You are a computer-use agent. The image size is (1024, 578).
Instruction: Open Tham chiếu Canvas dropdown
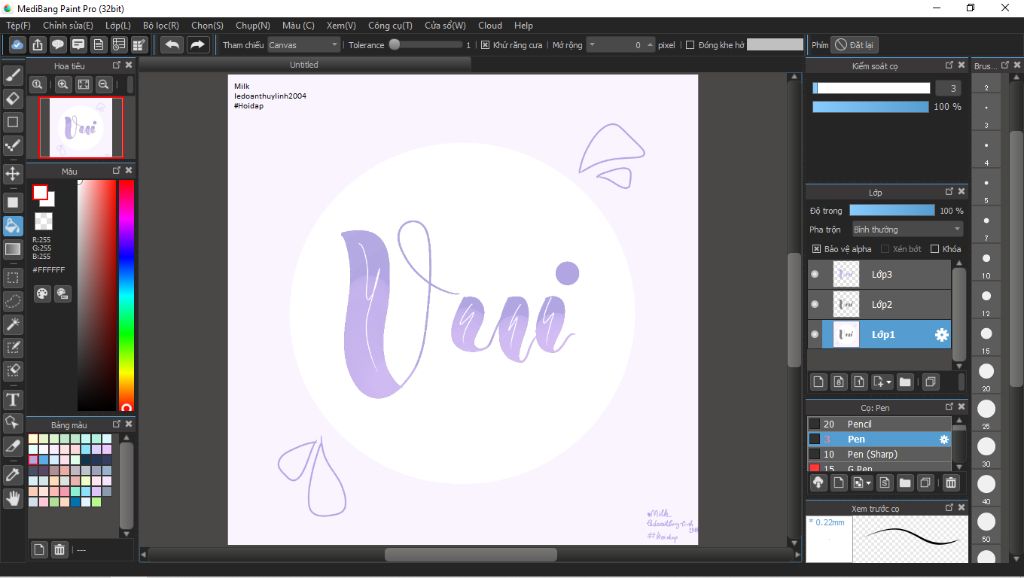point(304,45)
